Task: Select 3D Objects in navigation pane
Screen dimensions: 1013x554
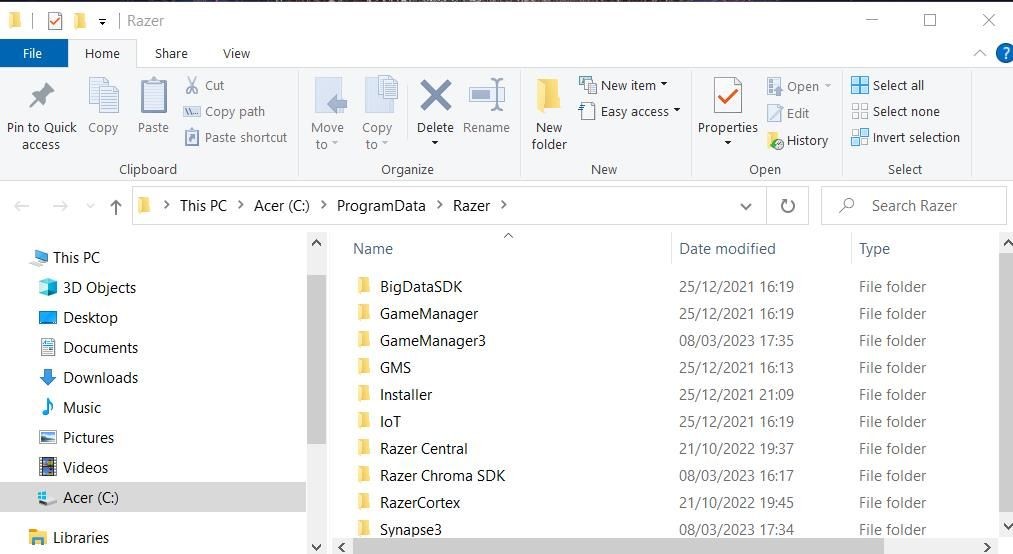Action: coord(99,288)
